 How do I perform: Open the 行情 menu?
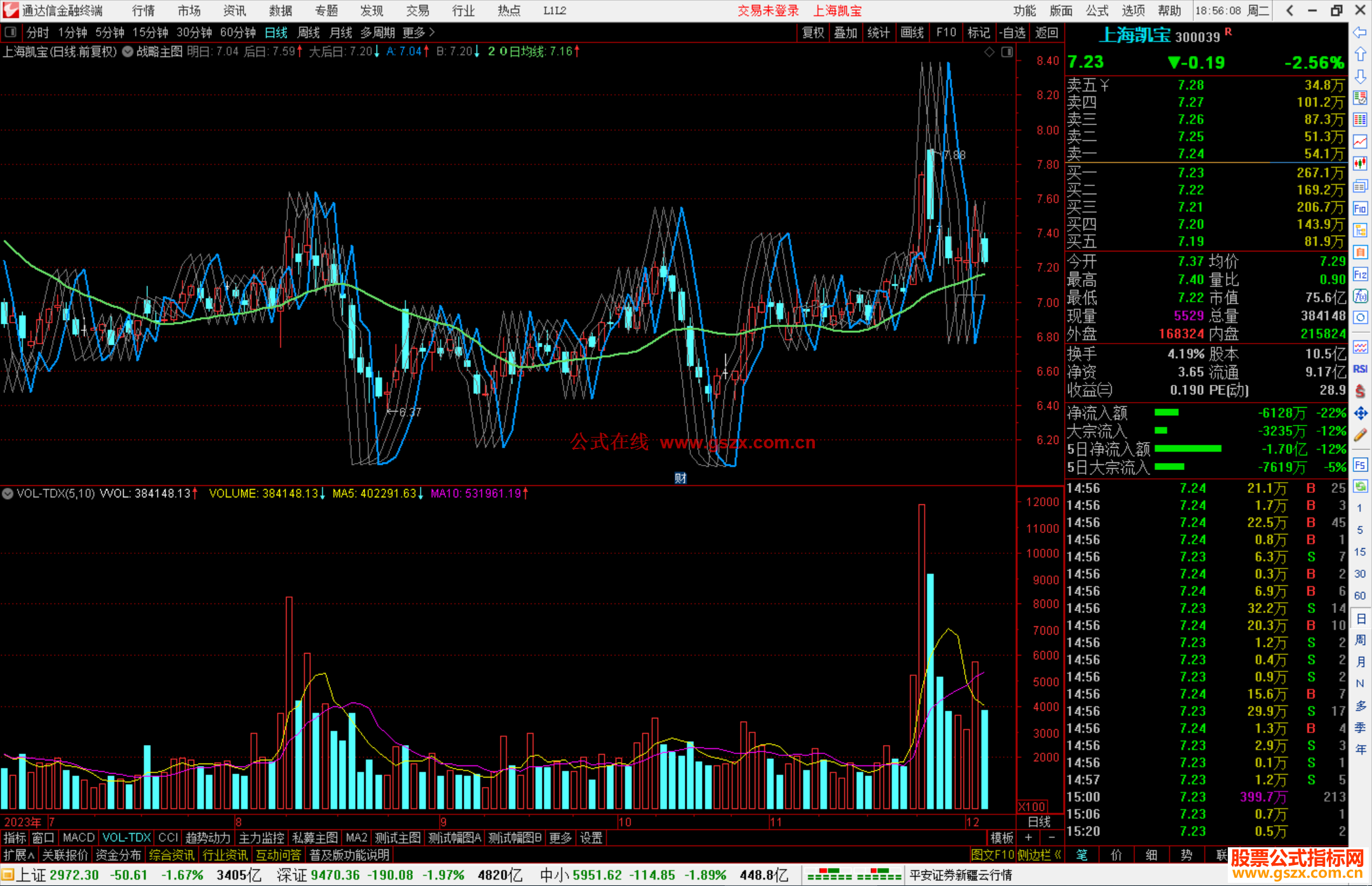click(x=143, y=11)
